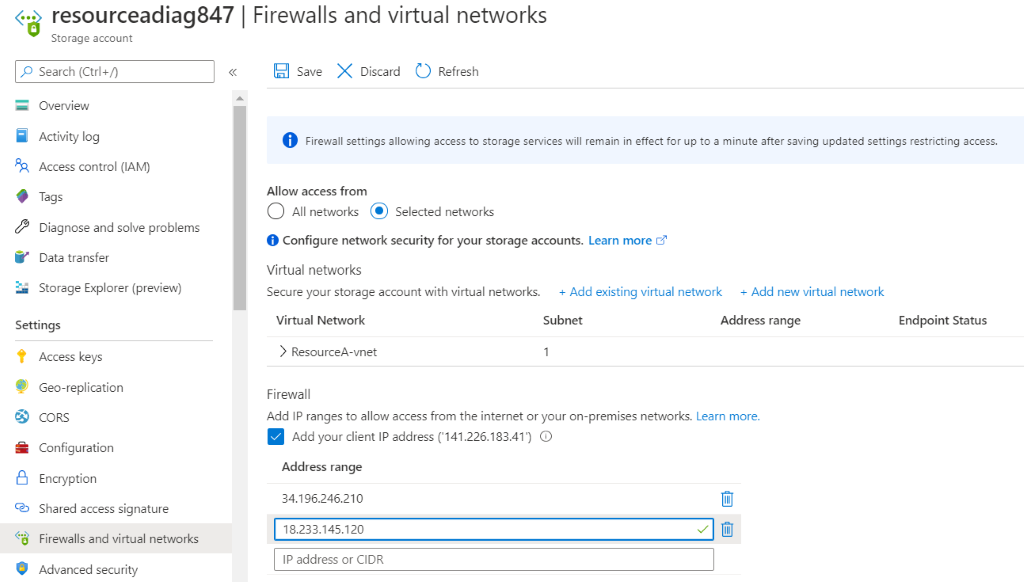This screenshot has width=1024, height=582.
Task: Click the sidebar Search box
Action: click(x=115, y=72)
